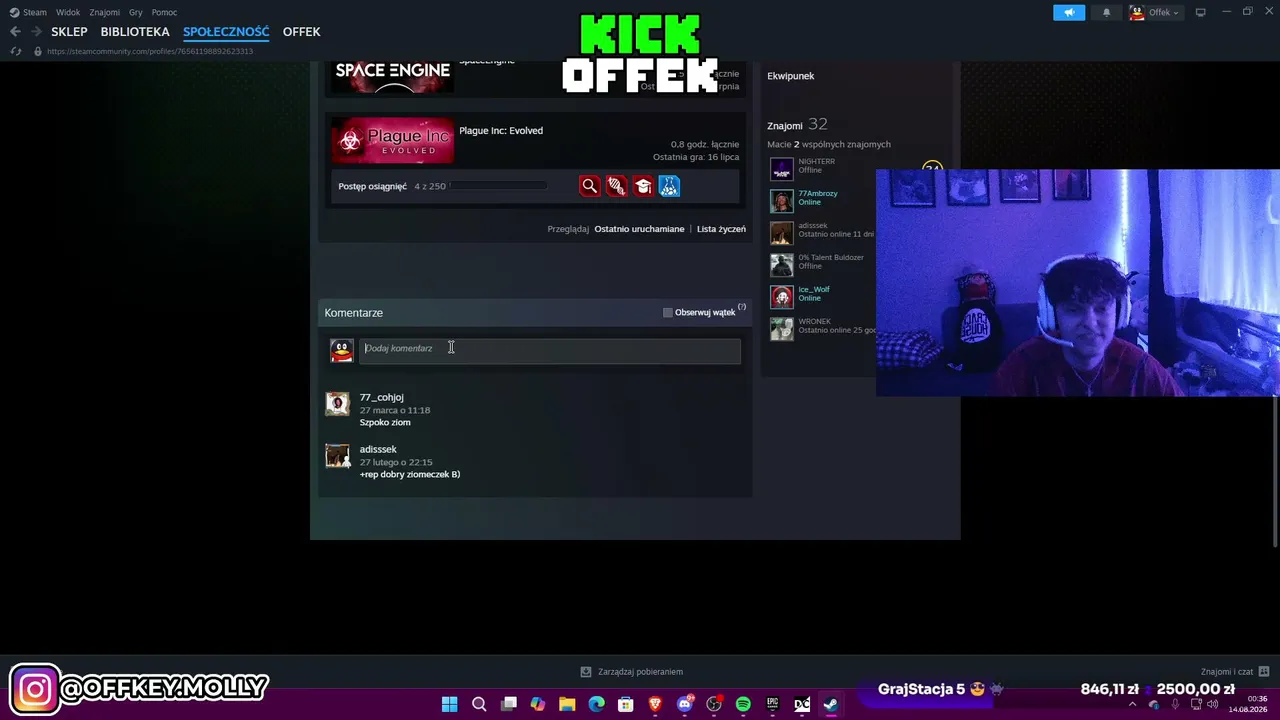
Task: View the blue flask achievement
Action: [669, 186]
